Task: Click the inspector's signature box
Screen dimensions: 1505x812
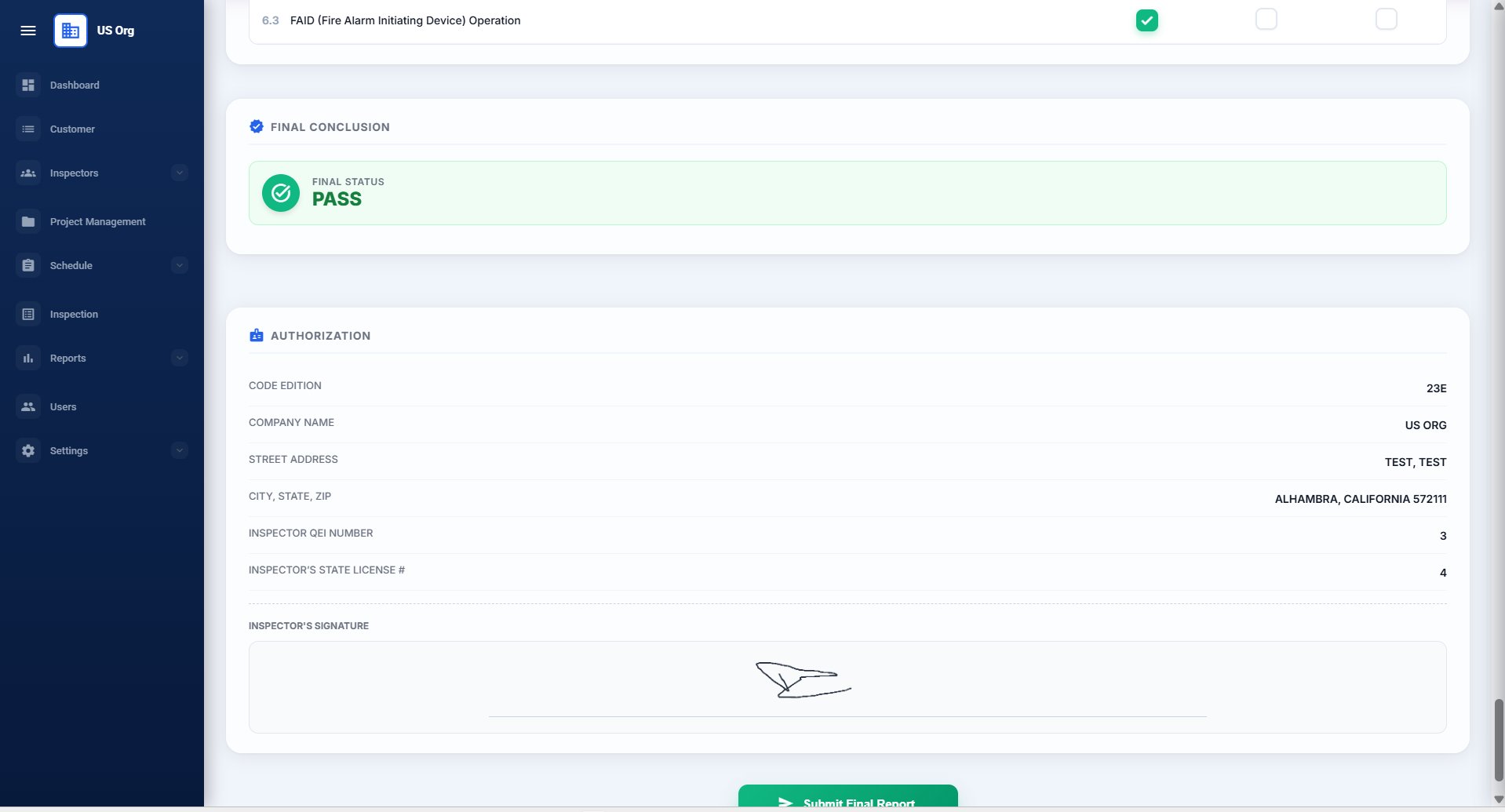Action: point(847,687)
